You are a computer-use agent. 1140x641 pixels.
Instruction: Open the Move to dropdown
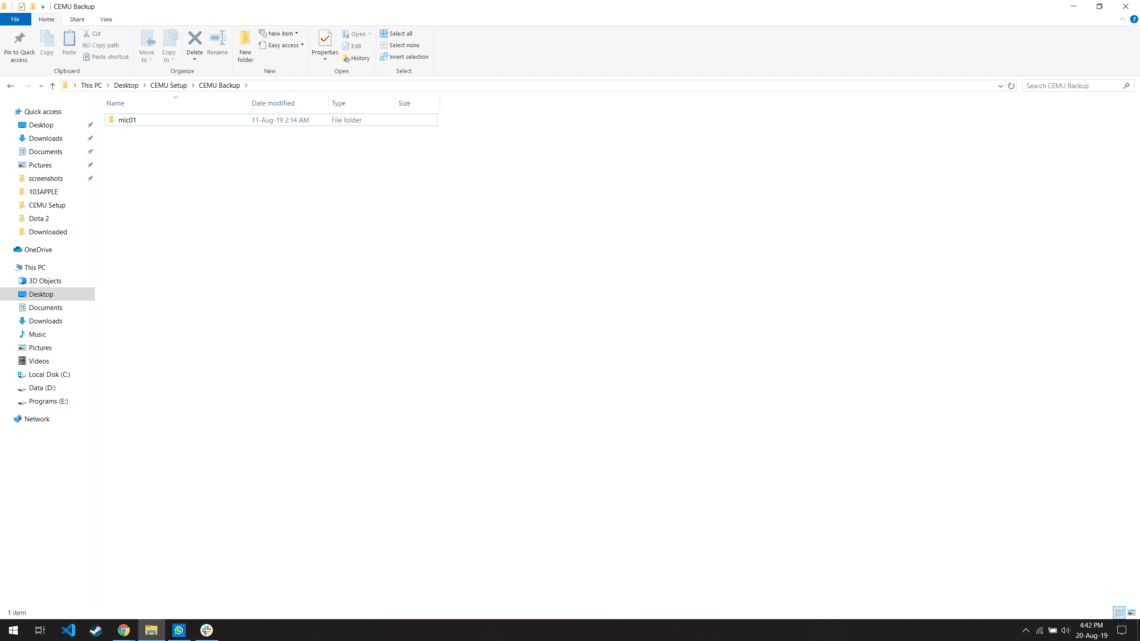[x=147, y=44]
